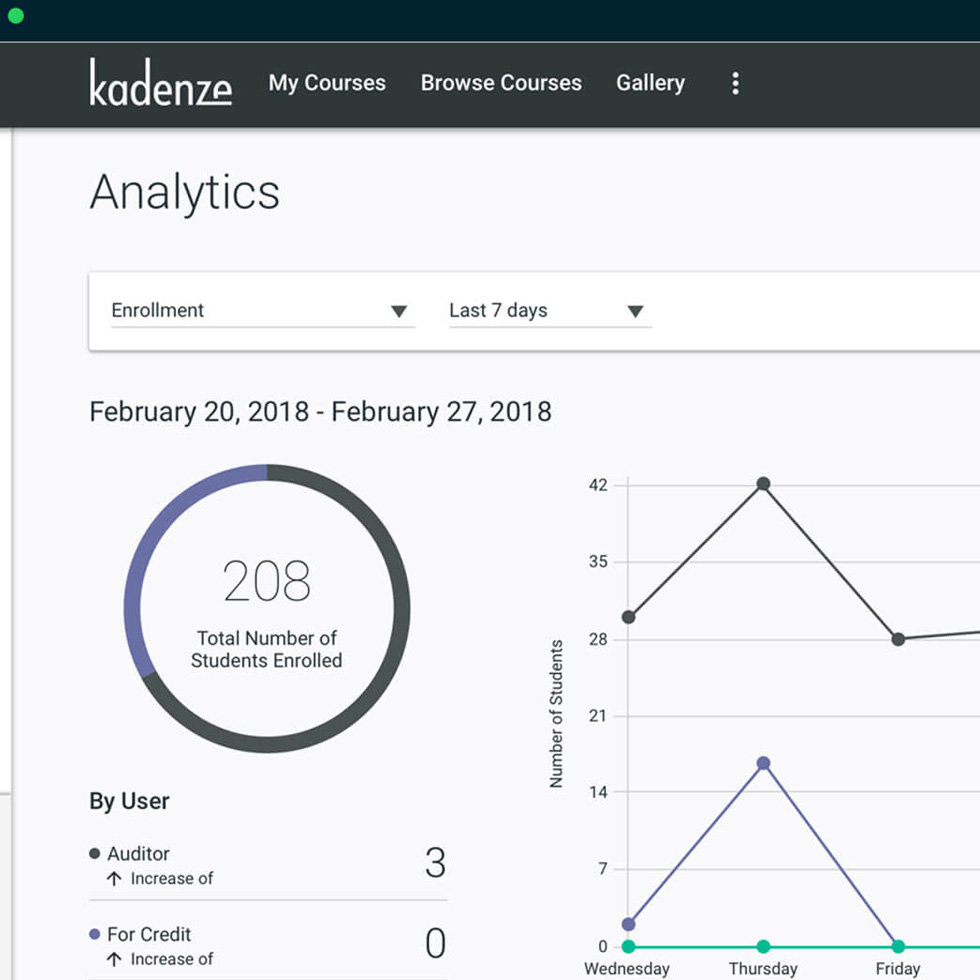Select the purple line's Thursday peak point
This screenshot has width=980, height=980.
(x=763, y=763)
